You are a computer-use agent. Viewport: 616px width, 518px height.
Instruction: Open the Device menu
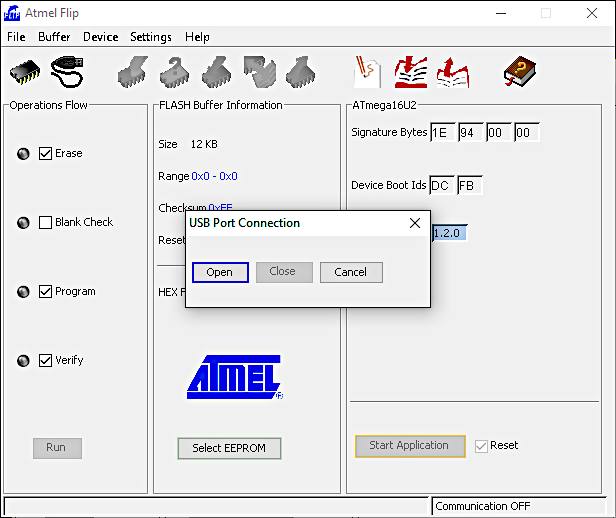(x=101, y=37)
